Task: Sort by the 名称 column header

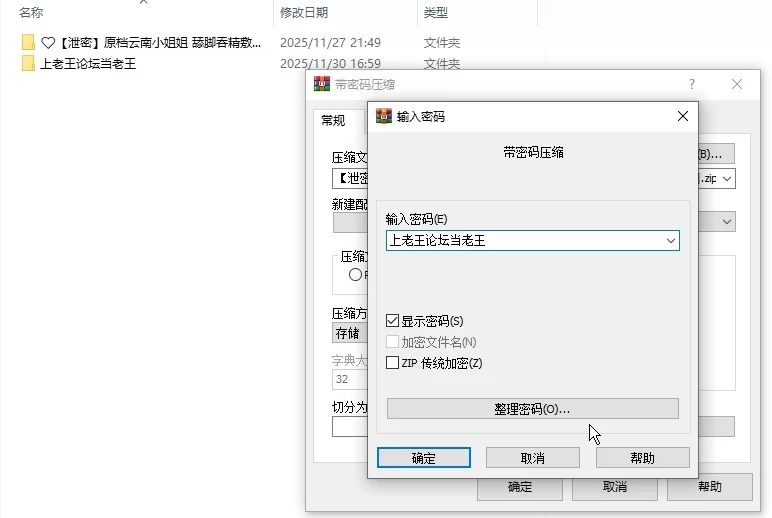Action: pos(31,12)
